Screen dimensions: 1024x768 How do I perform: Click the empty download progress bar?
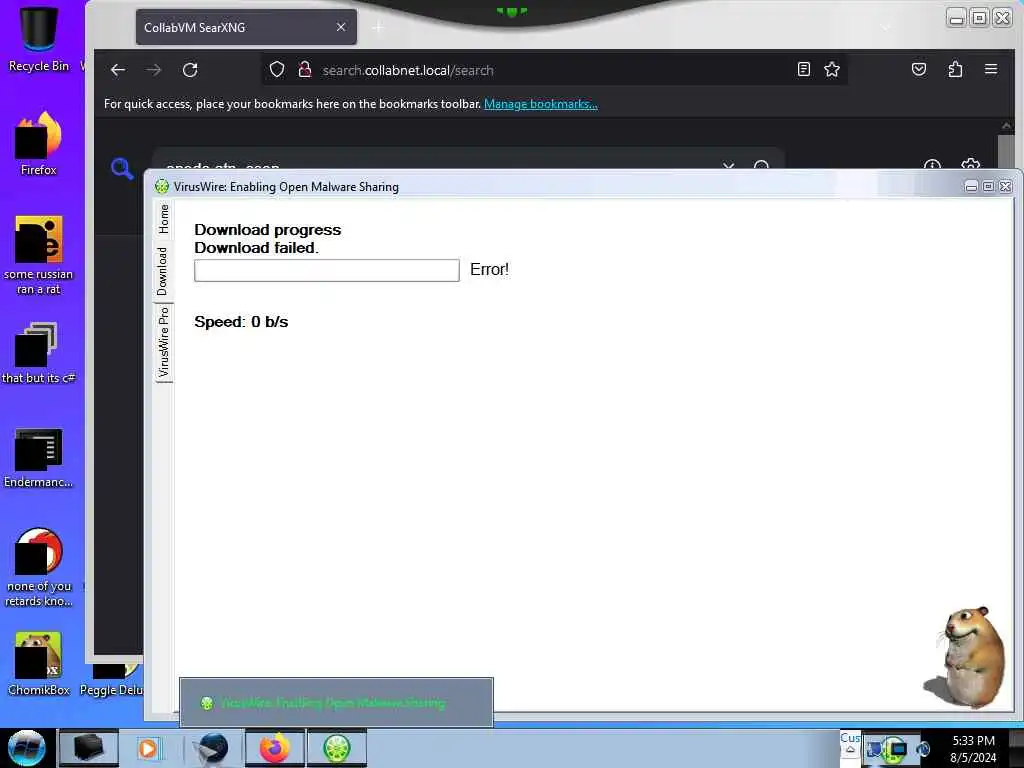(x=327, y=270)
